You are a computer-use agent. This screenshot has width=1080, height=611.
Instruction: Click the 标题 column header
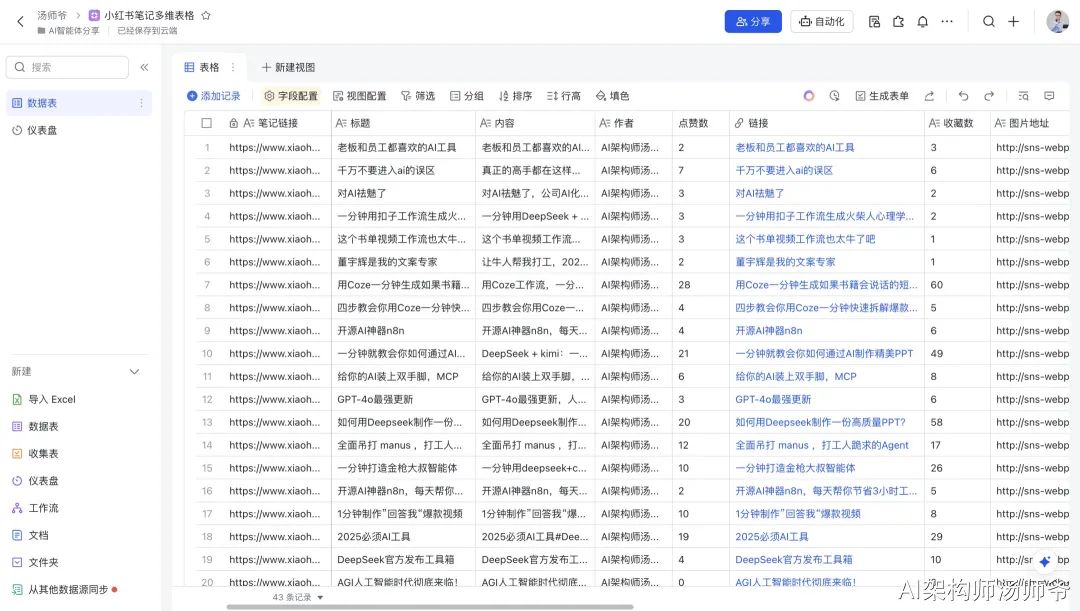point(403,123)
